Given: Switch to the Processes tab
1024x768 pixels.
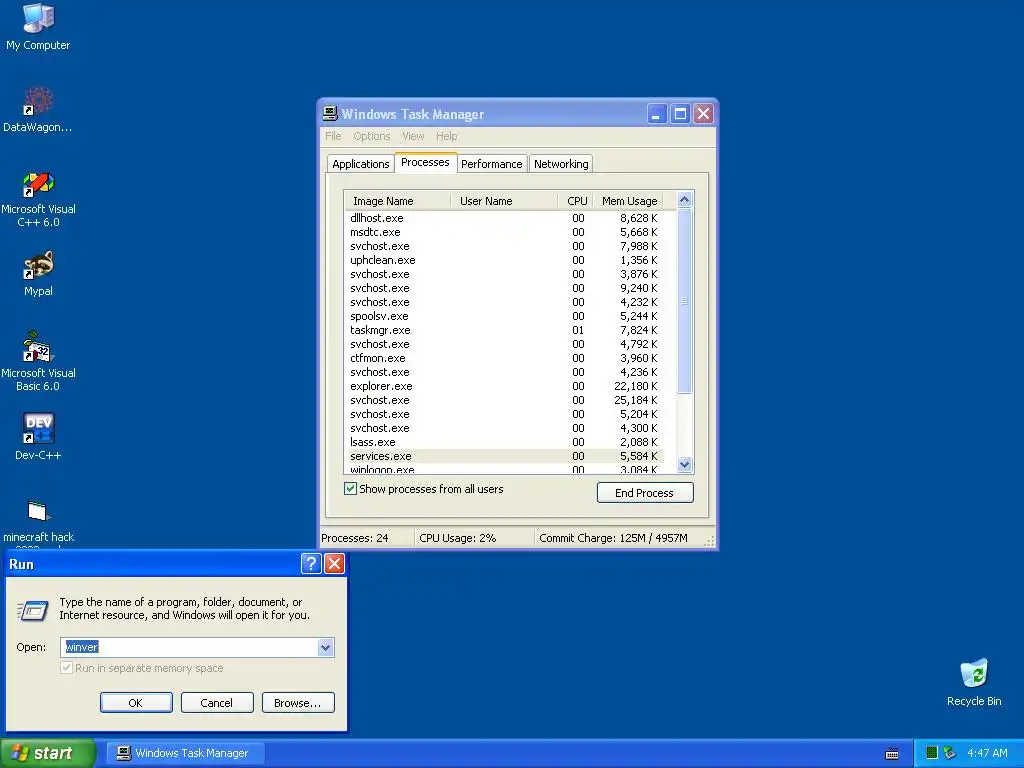Looking at the screenshot, I should click(x=425, y=163).
